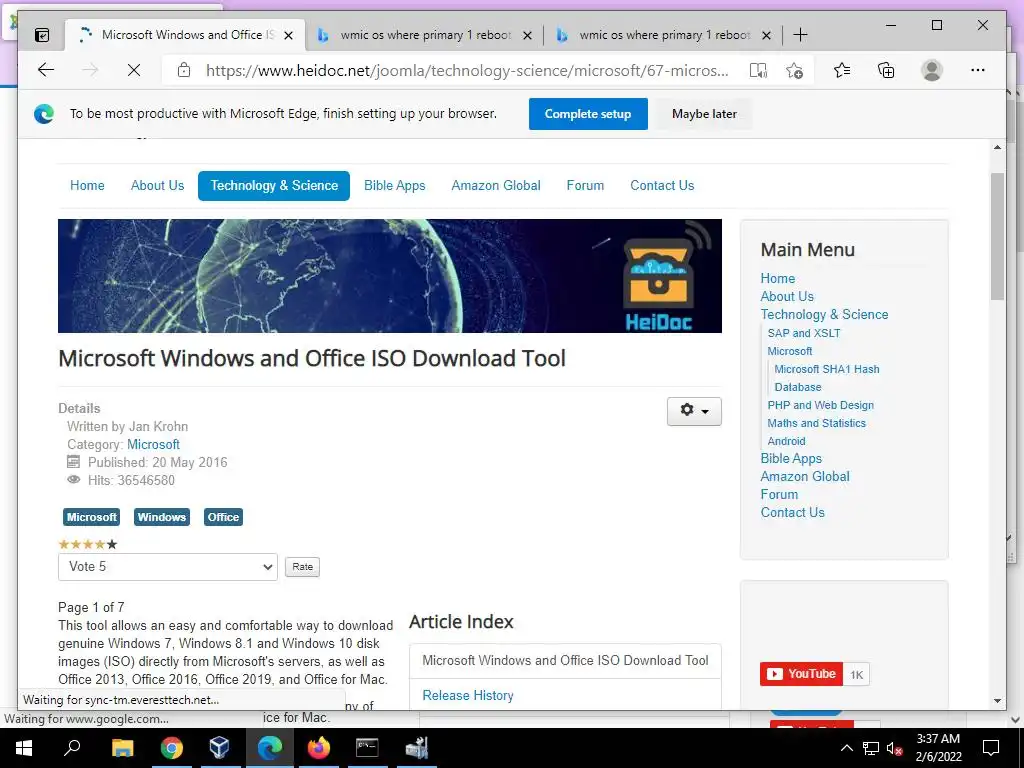The image size is (1024, 768).
Task: Open the Vote 5 rating dropdown
Action: (168, 567)
